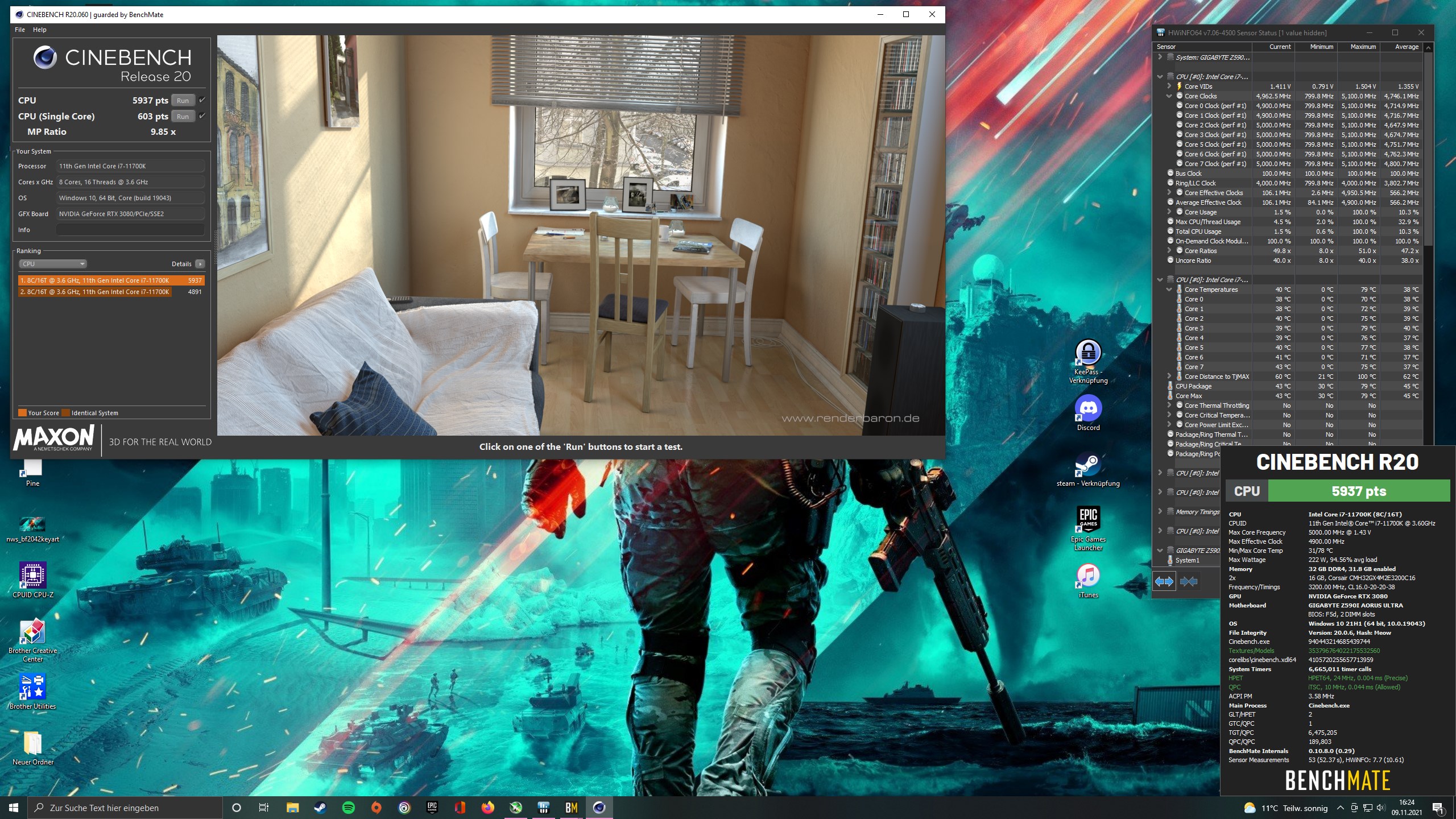Select the nws_bf2042keyart desktop file
This screenshot has height=819, width=1456.
[x=33, y=528]
